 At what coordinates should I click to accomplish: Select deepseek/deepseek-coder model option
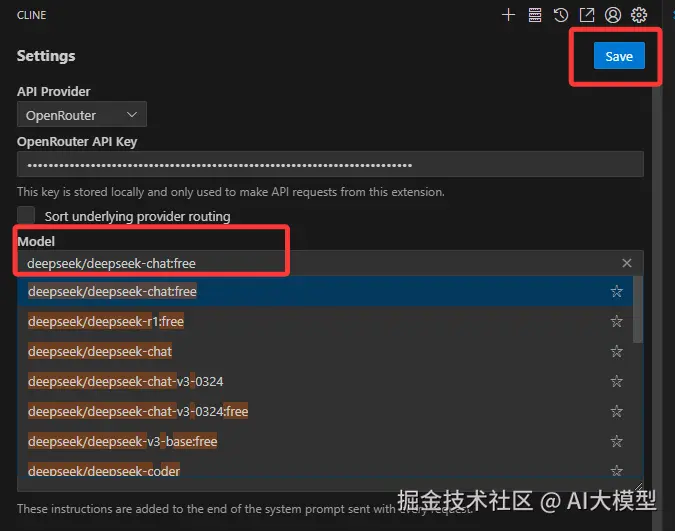(x=325, y=467)
